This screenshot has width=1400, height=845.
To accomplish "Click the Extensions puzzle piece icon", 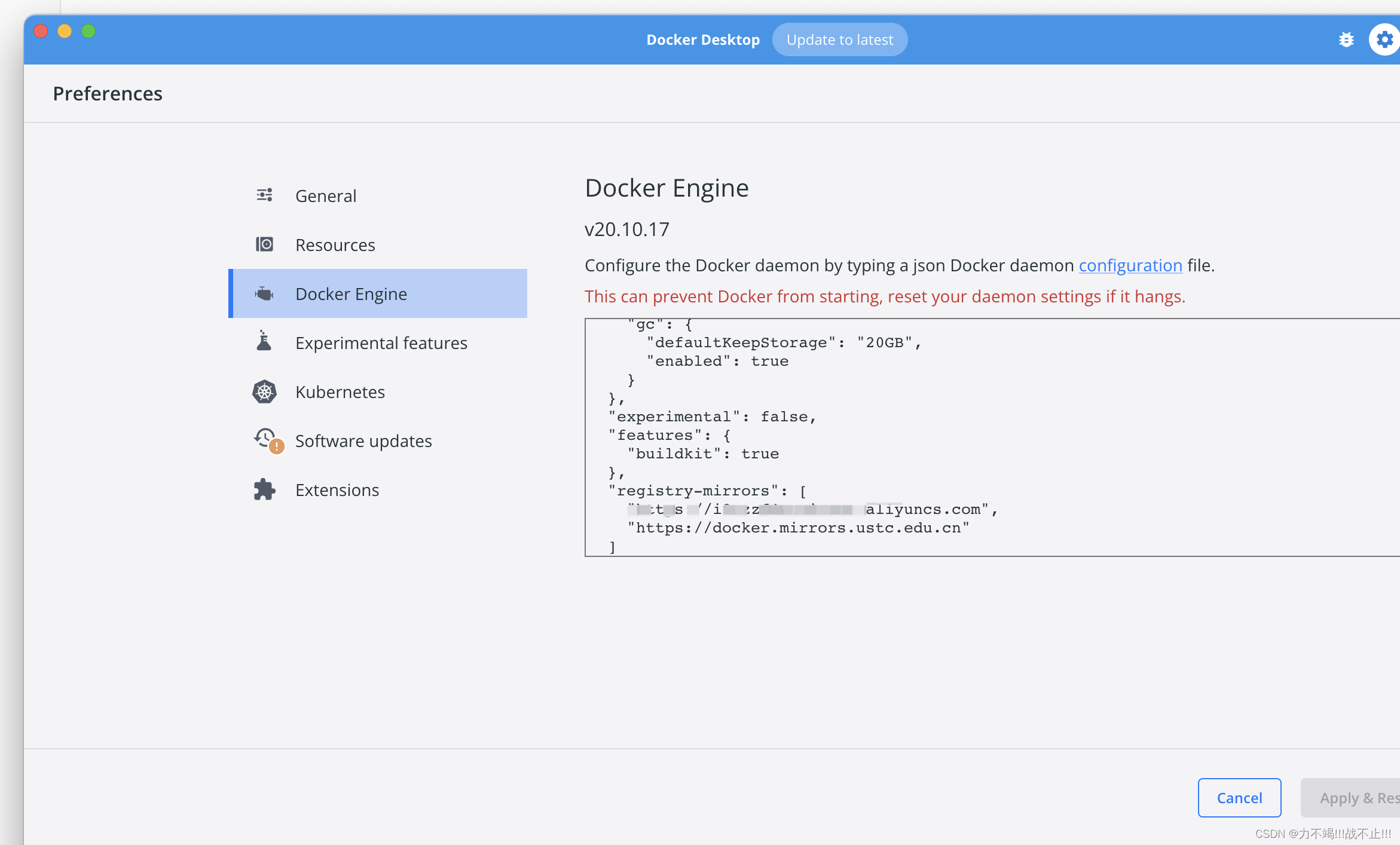I will pos(264,489).
